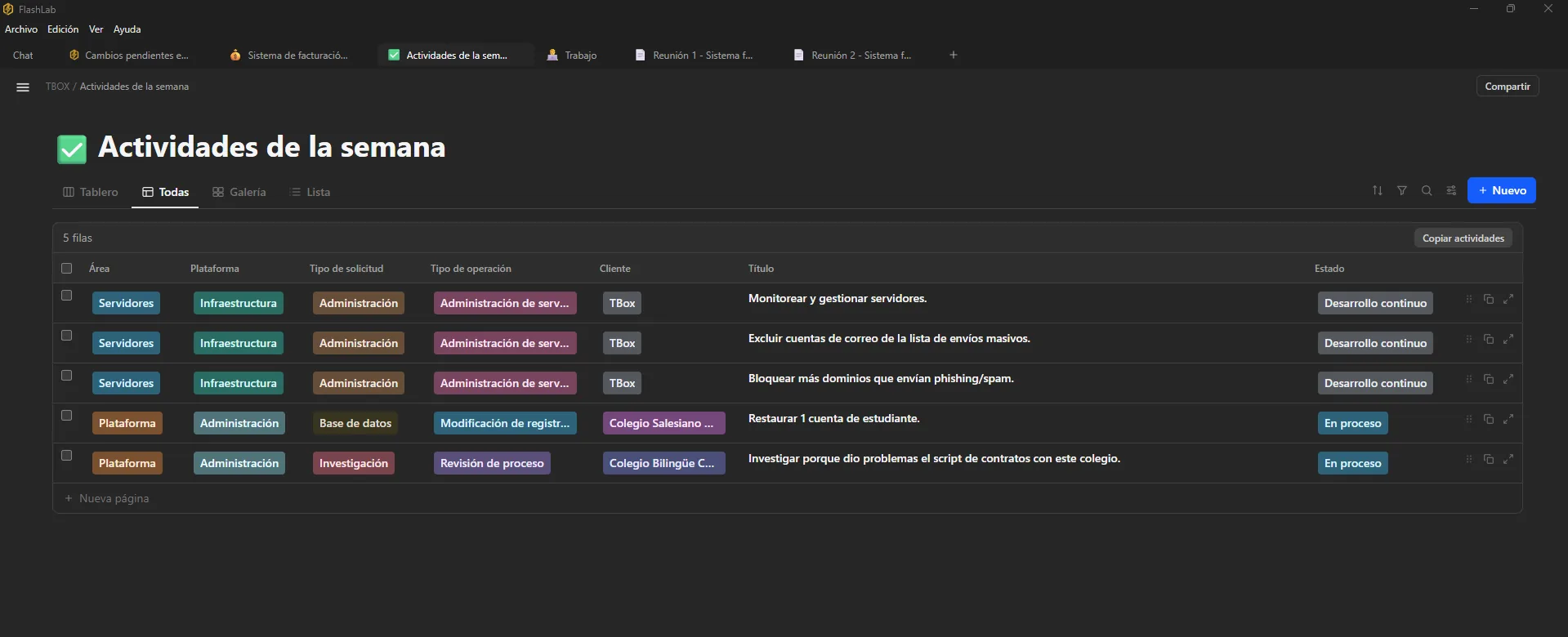Expand the Monitorear y gestionar servidores row
Screen dimensions: 1568x637
[1508, 299]
